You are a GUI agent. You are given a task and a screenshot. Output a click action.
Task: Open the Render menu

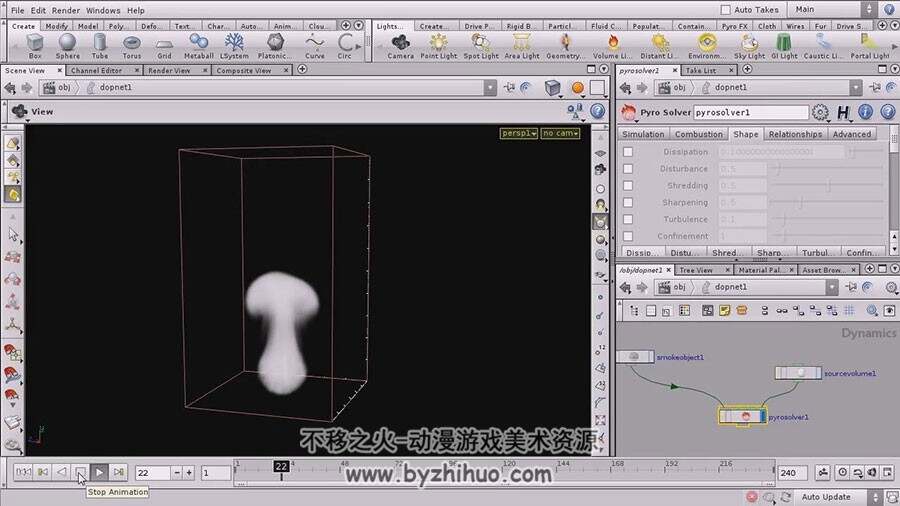tap(66, 10)
